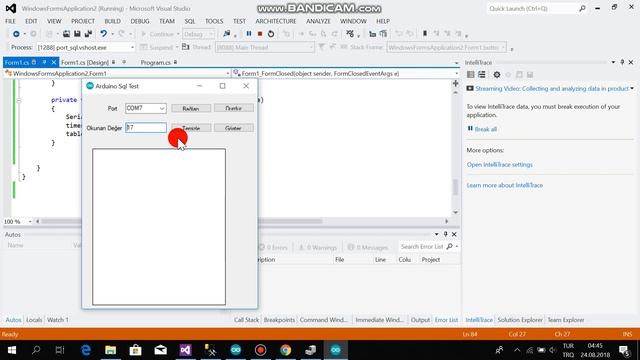Viewport: 640px width, 360px height.
Task: Click the Navigate Backward icon
Action: [16, 34]
